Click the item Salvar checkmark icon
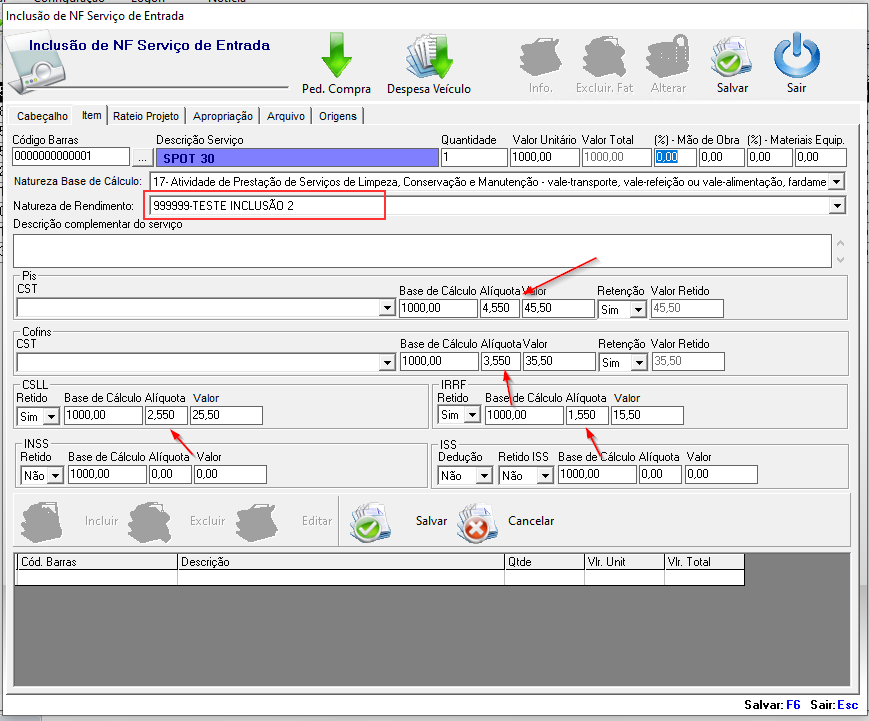 (370, 522)
